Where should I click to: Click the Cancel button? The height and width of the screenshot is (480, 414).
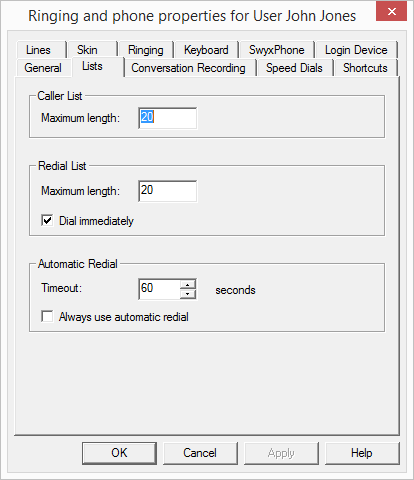(200, 453)
